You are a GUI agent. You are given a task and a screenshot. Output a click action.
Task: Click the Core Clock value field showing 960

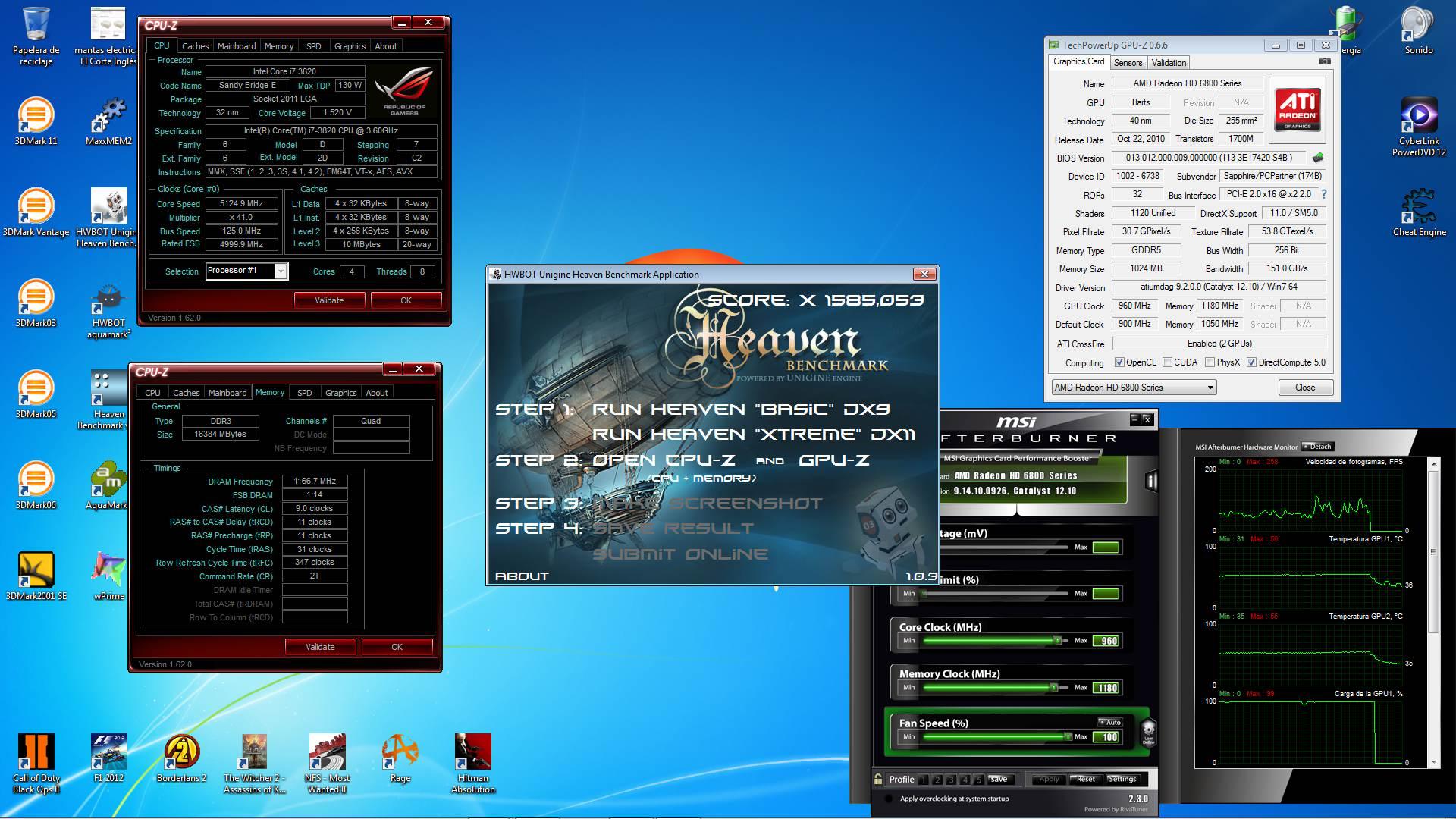1106,641
